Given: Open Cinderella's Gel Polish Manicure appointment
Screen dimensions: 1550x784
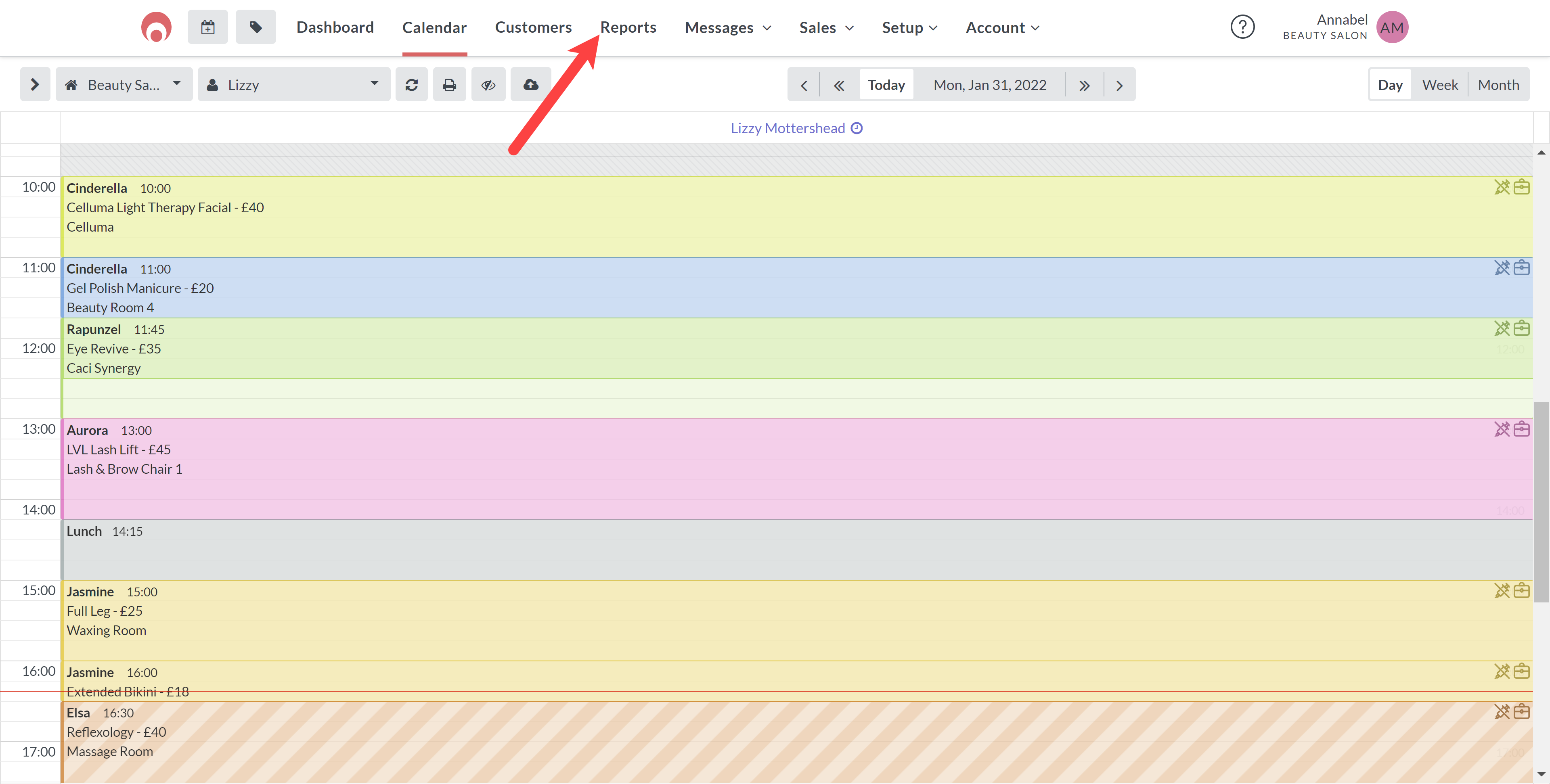Looking at the screenshot, I should (797, 288).
